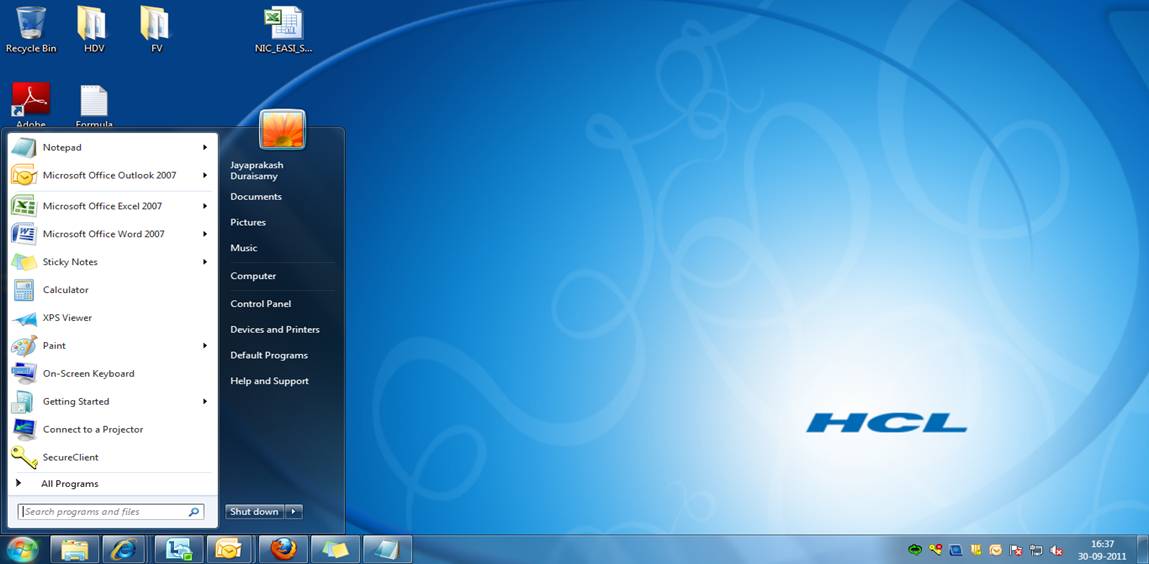1149x564 pixels.
Task: Click the yellow key icon in system tray
Action: [x=936, y=549]
